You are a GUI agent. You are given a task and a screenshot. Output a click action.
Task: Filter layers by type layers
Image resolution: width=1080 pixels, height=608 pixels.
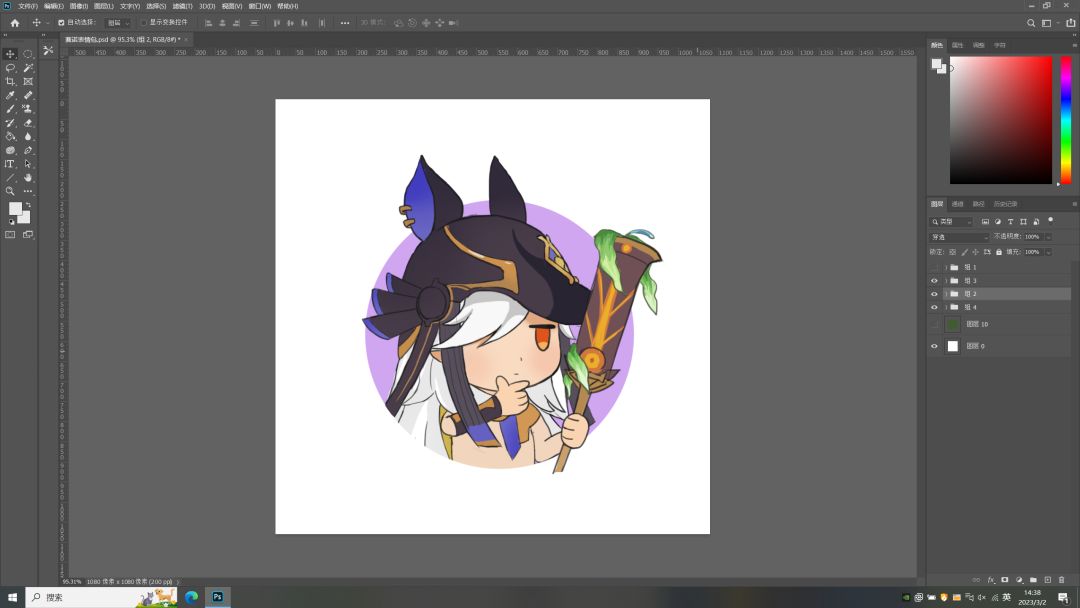1010,222
